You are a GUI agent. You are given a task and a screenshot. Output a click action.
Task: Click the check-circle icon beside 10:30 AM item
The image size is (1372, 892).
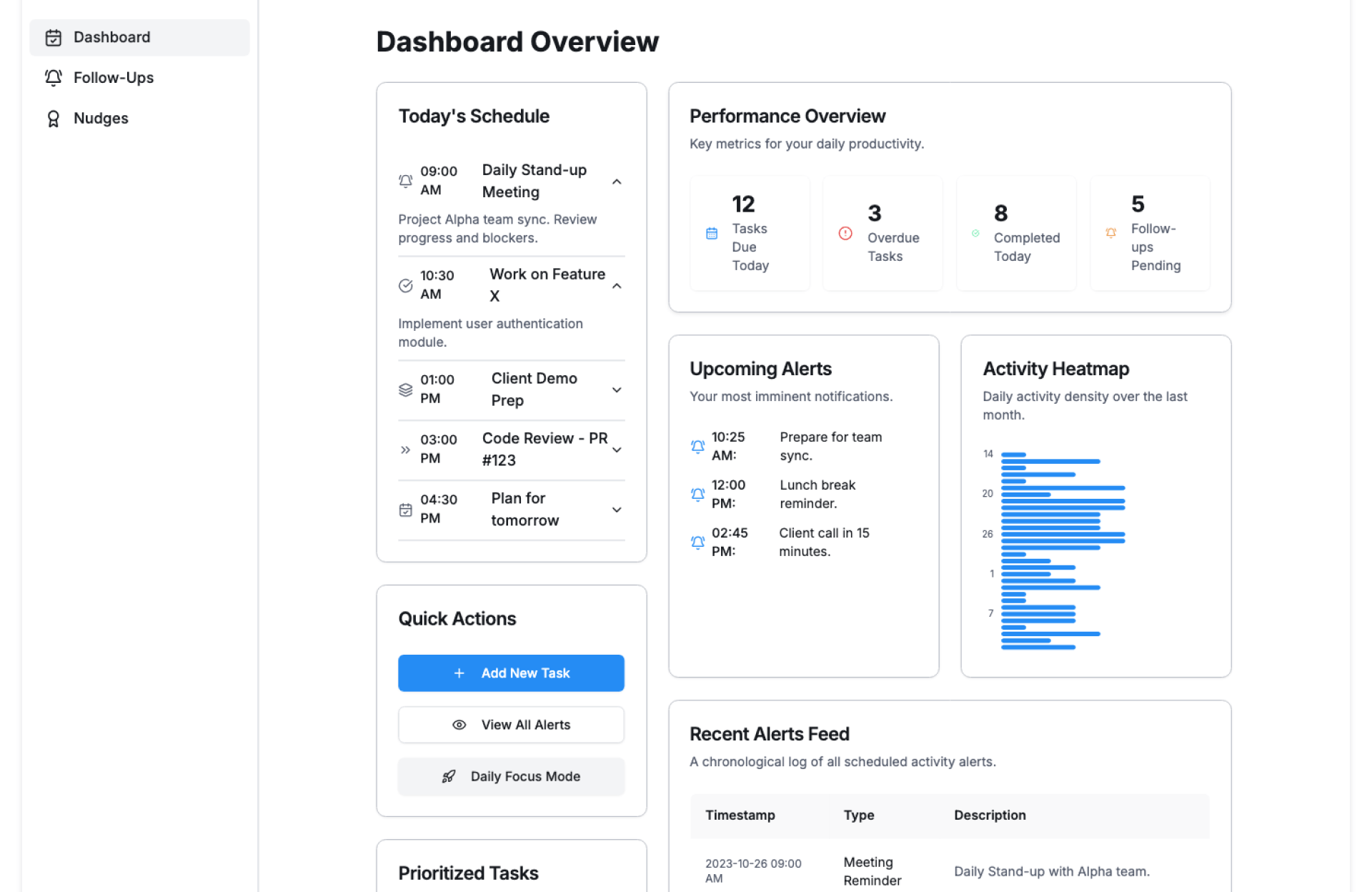(x=405, y=285)
